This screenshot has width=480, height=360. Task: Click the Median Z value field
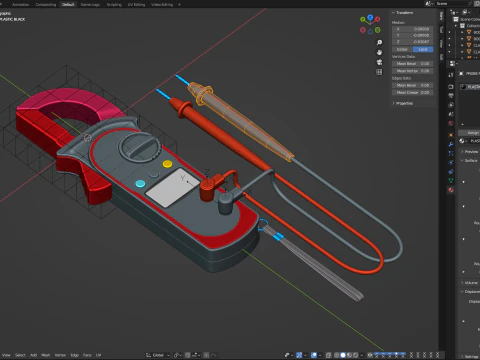pos(413,42)
